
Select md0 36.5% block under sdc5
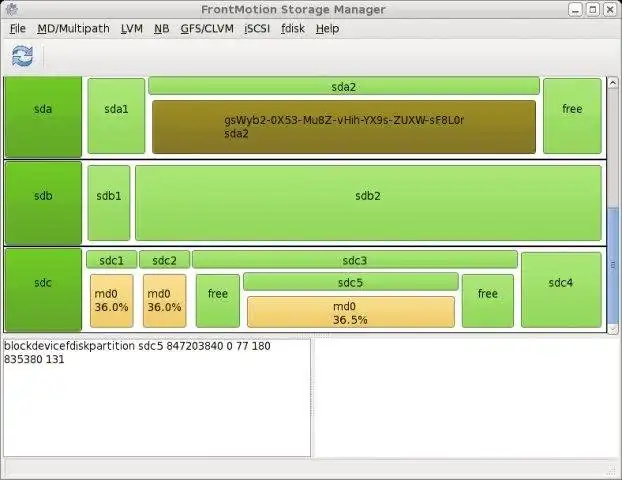[x=351, y=312]
